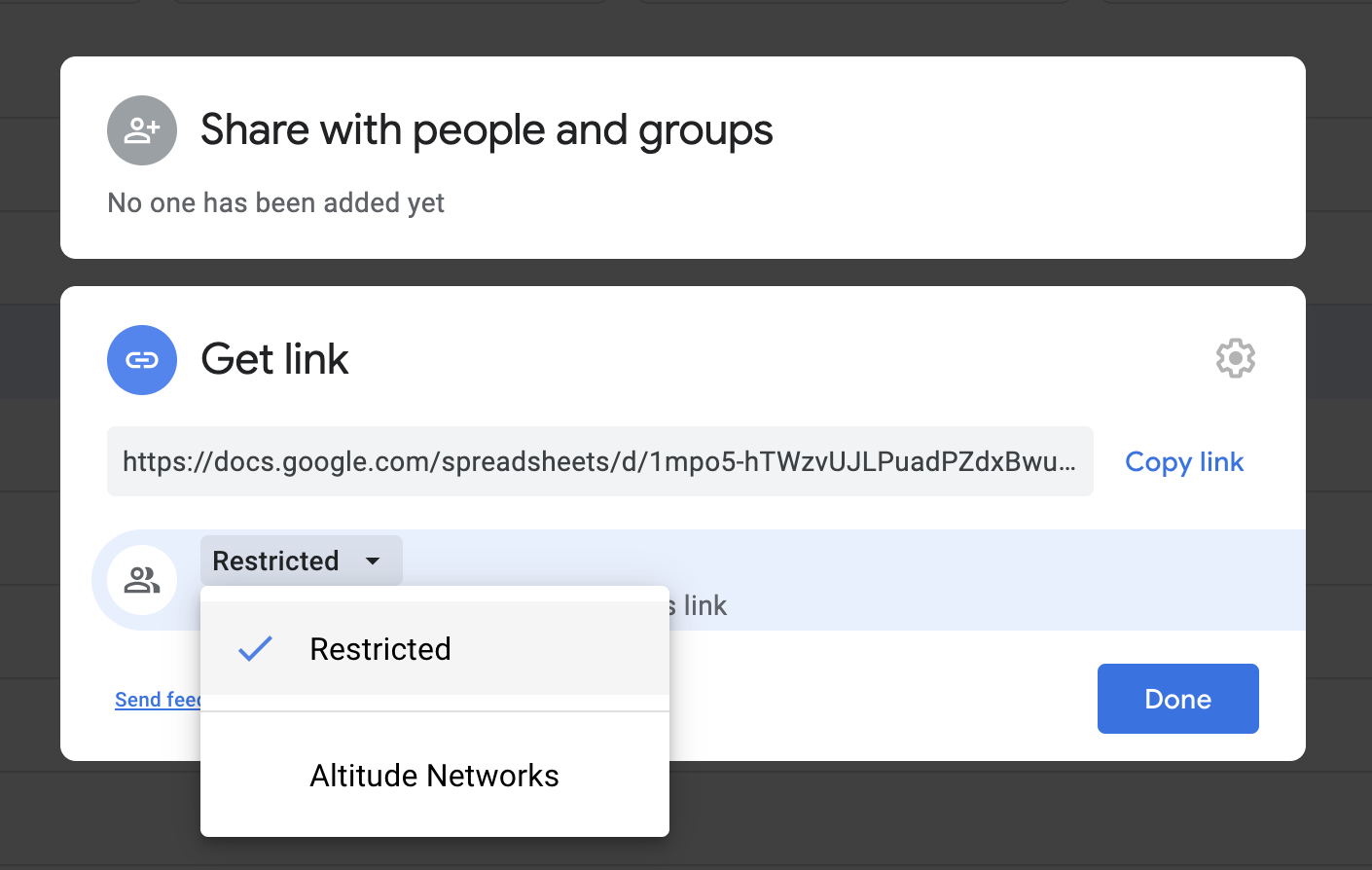Click the Share with people and groups heading

[487, 130]
